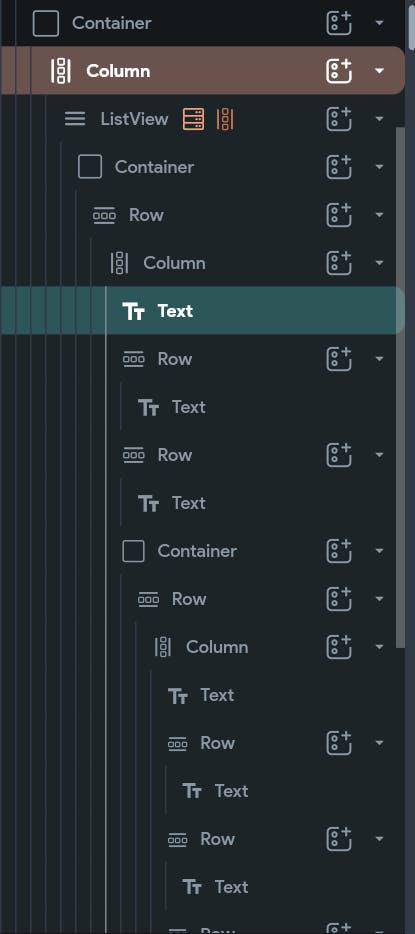415x934 pixels.
Task: Click the square icon of the topmost Container
Action: (46, 23)
